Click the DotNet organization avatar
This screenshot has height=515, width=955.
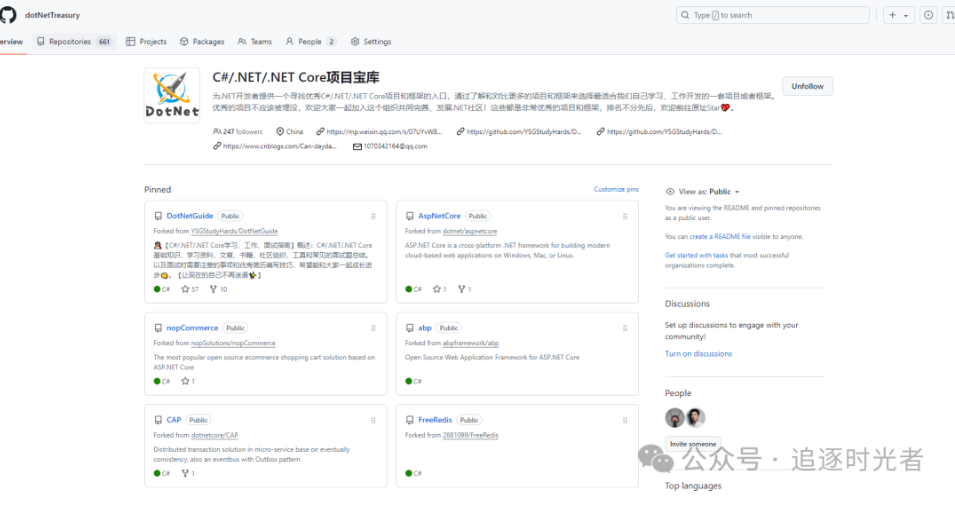pos(172,96)
